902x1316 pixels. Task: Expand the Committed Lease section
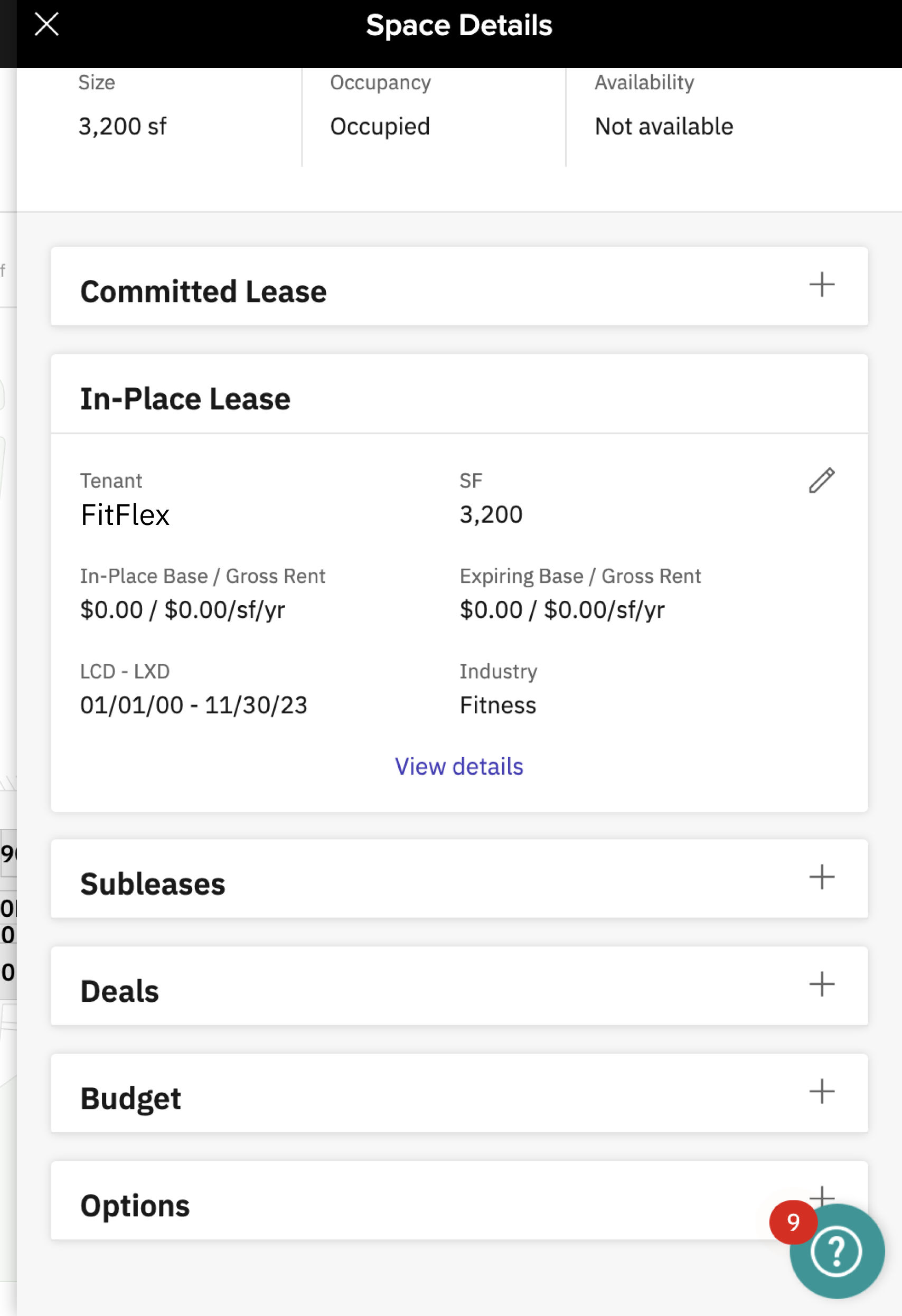[459, 287]
